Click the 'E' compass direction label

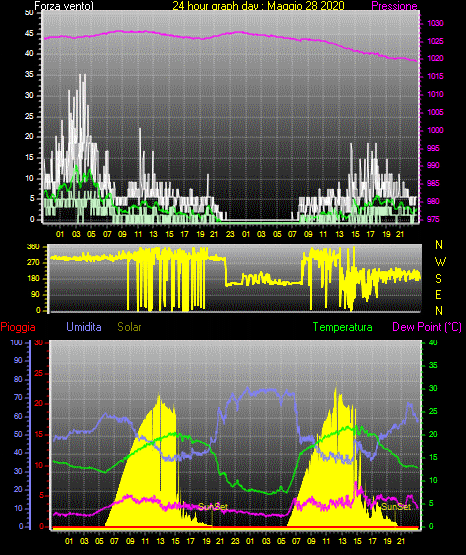(438, 295)
